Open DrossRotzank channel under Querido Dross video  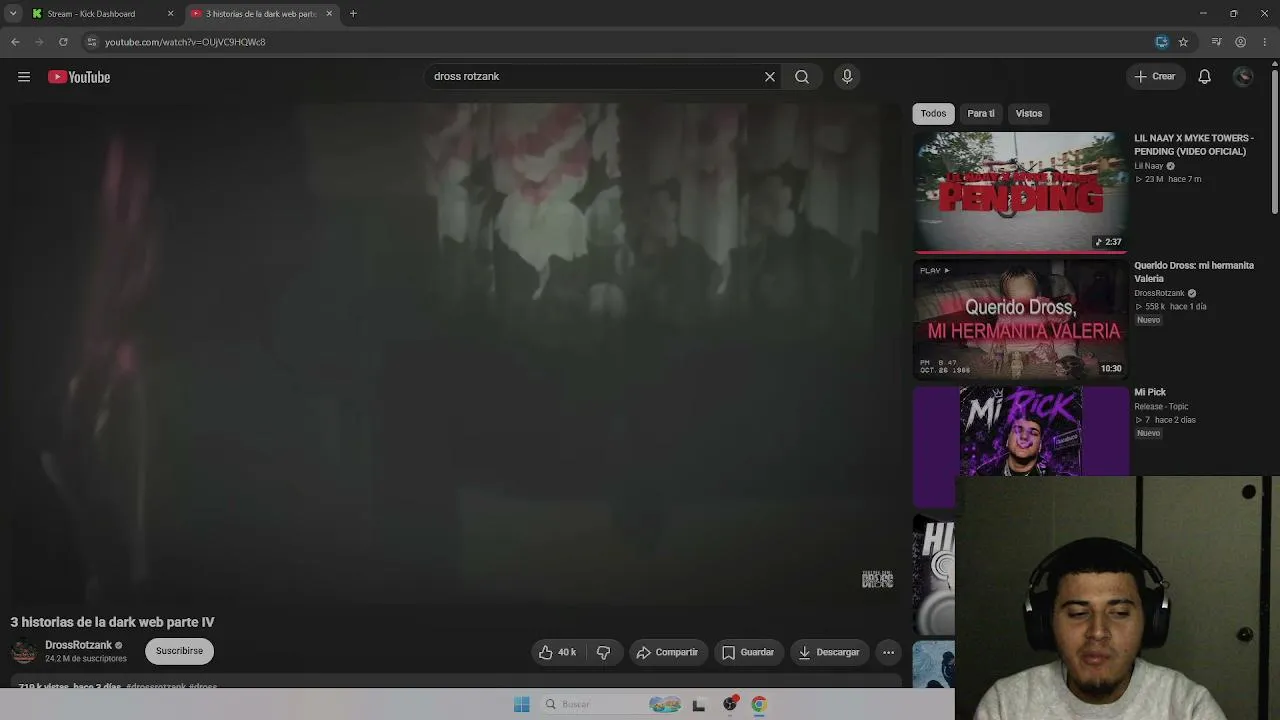[1159, 293]
